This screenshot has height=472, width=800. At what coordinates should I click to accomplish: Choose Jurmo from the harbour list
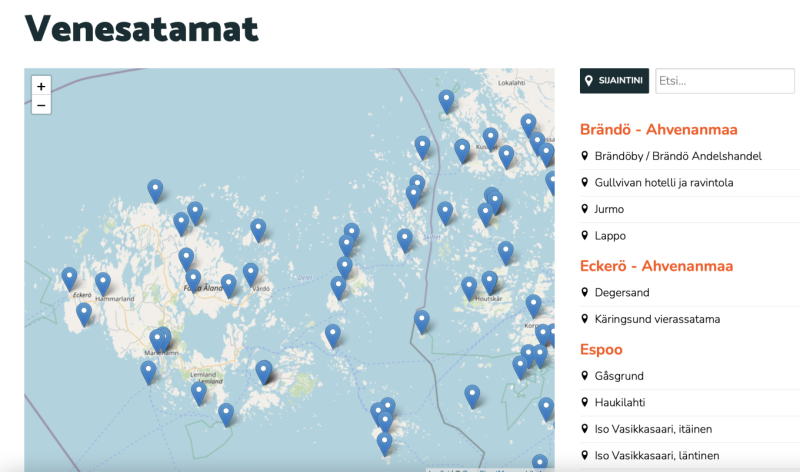(609, 209)
